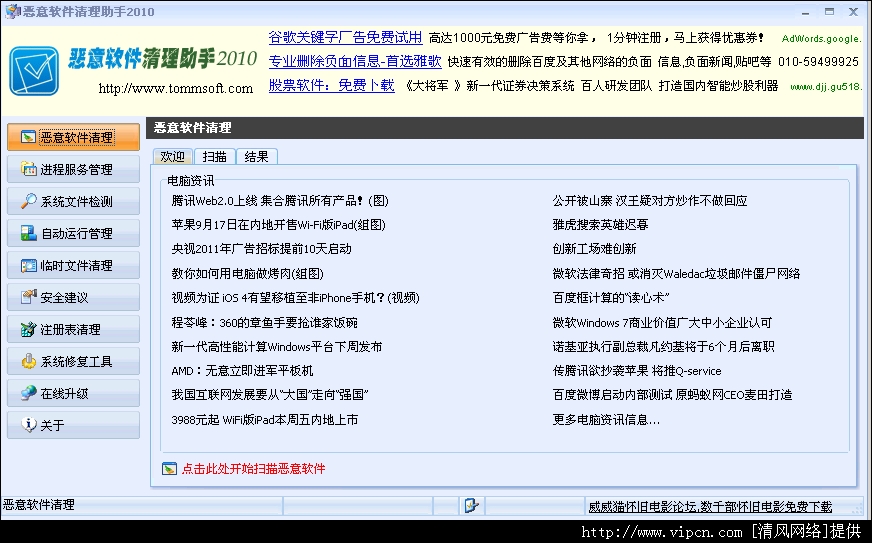Click the status bar 怀旧电影论坛 link
Image resolution: width=872 pixels, height=543 pixels.
tap(709, 507)
